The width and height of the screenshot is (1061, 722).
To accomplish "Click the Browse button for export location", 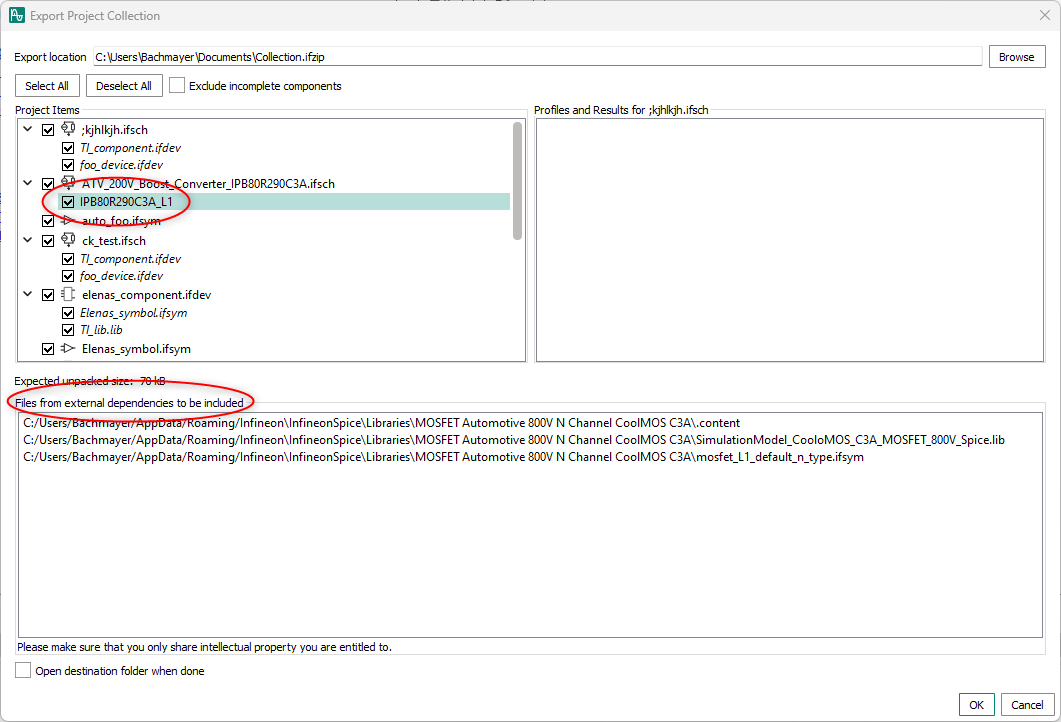I will [1016, 57].
